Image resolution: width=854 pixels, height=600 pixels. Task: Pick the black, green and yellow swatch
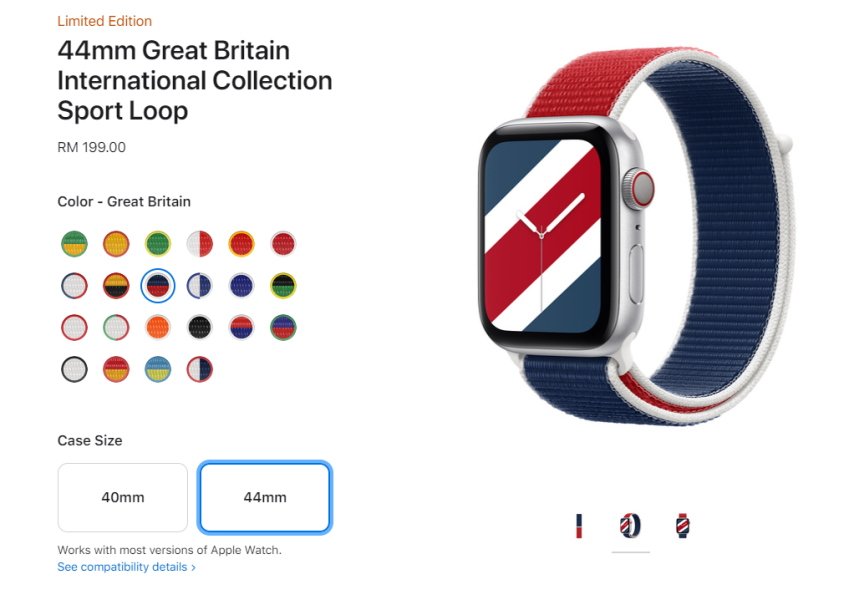[x=283, y=286]
